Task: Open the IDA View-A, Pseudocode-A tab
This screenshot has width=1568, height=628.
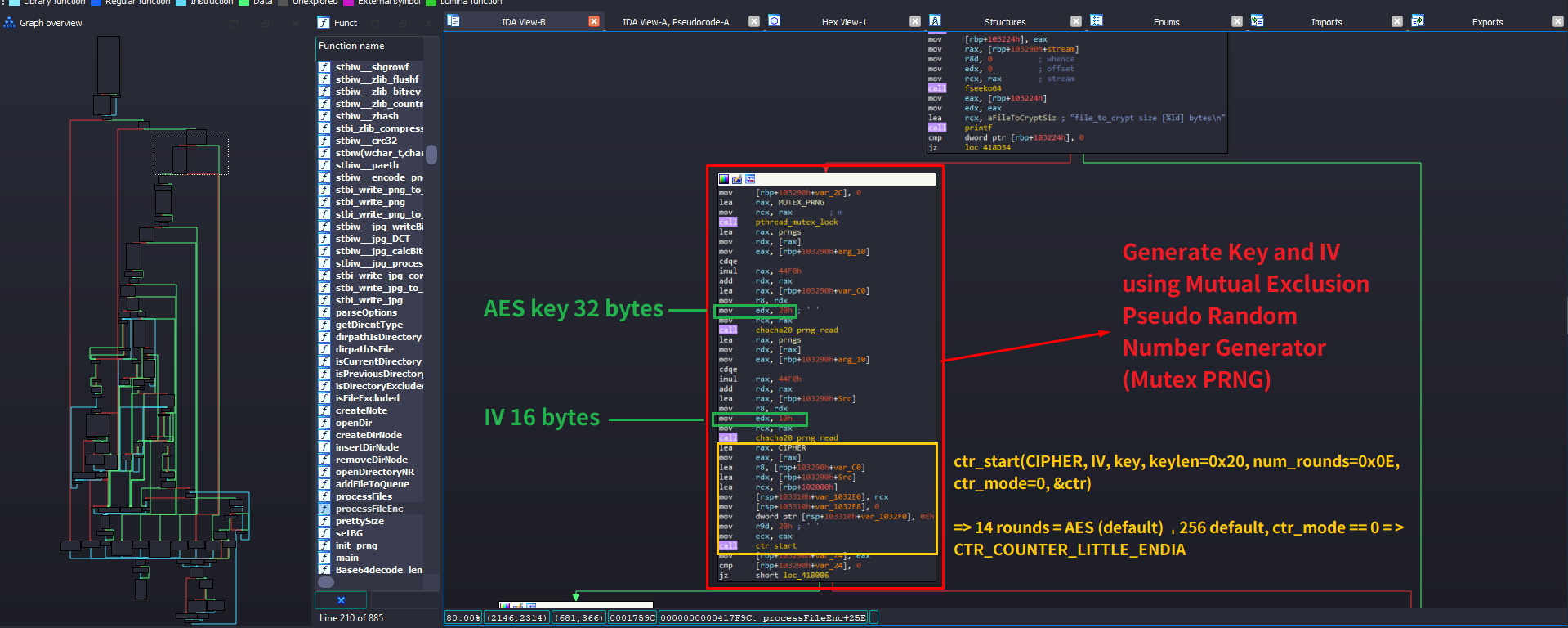Action: click(x=676, y=22)
